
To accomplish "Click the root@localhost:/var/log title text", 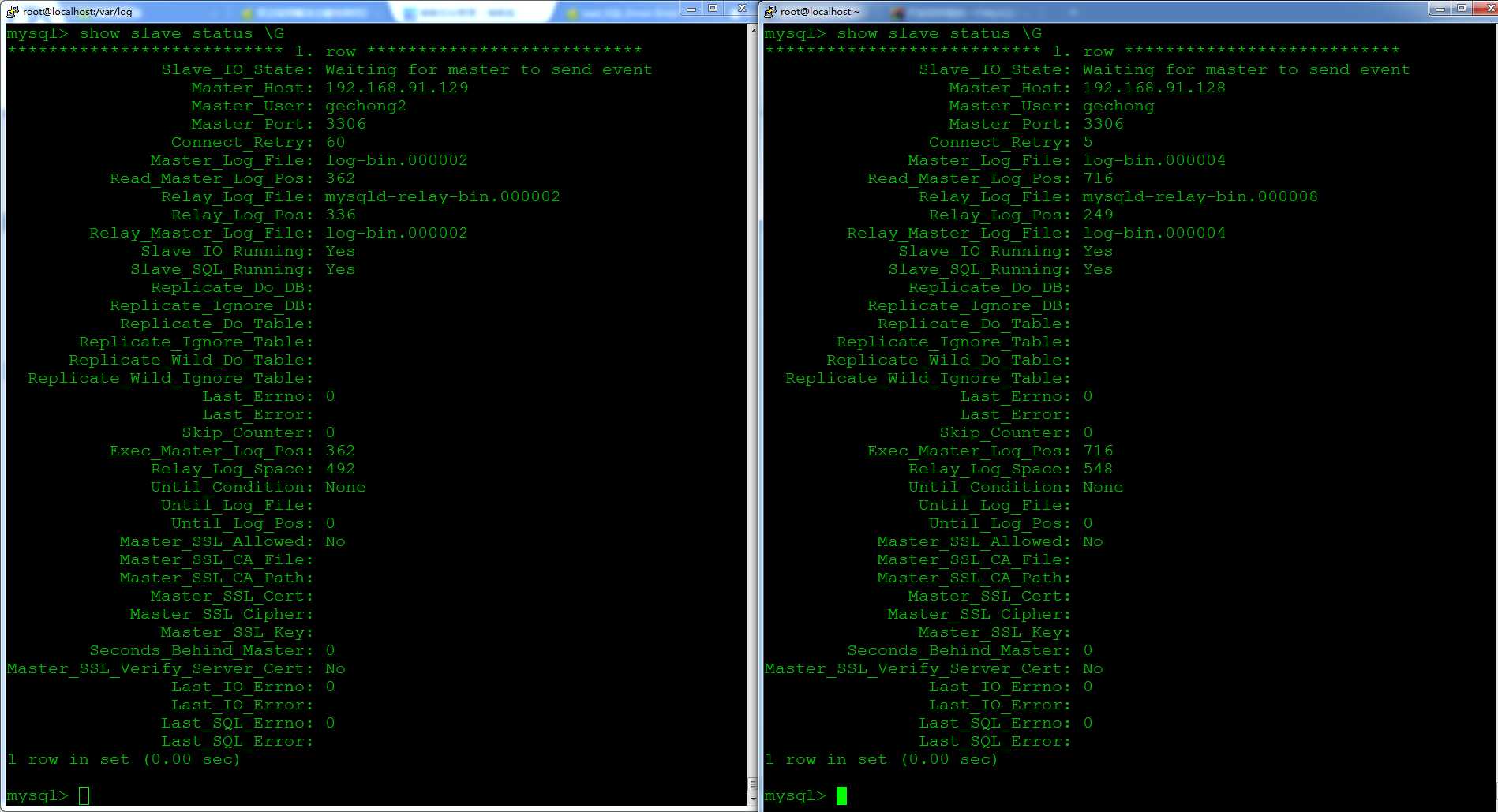I will click(x=77, y=11).
